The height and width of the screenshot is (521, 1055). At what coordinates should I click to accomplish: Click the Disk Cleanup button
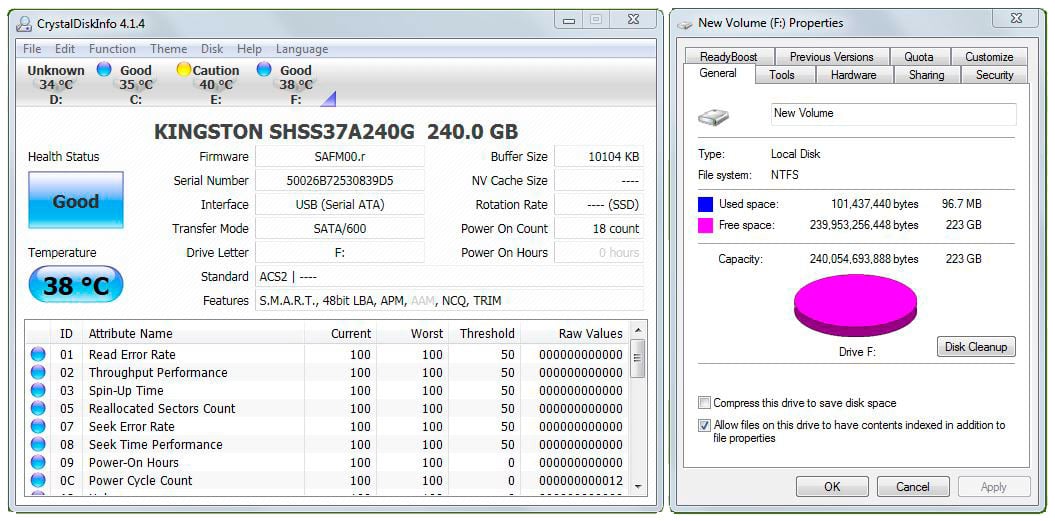(x=976, y=347)
